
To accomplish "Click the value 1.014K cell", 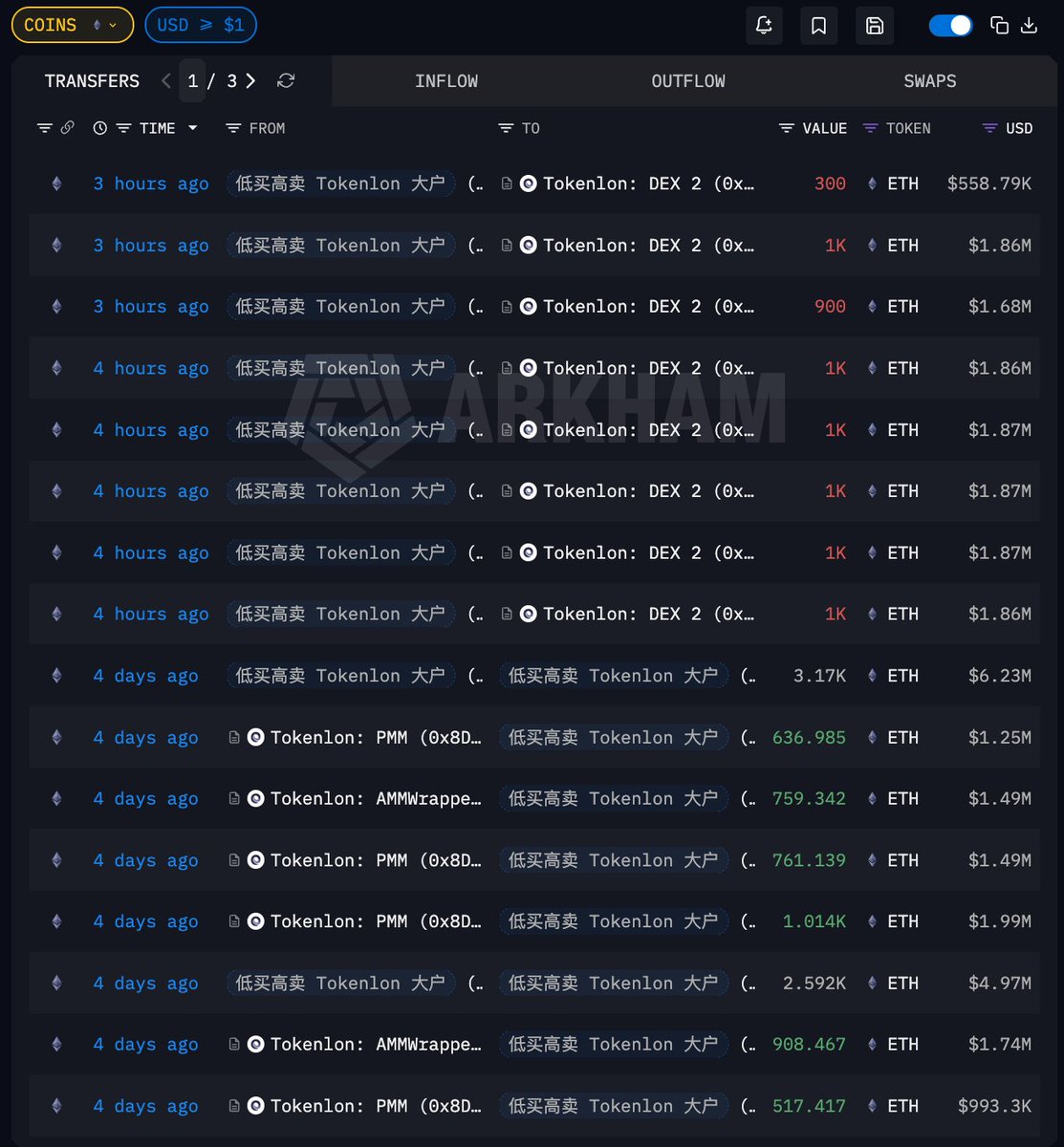I will pos(814,921).
